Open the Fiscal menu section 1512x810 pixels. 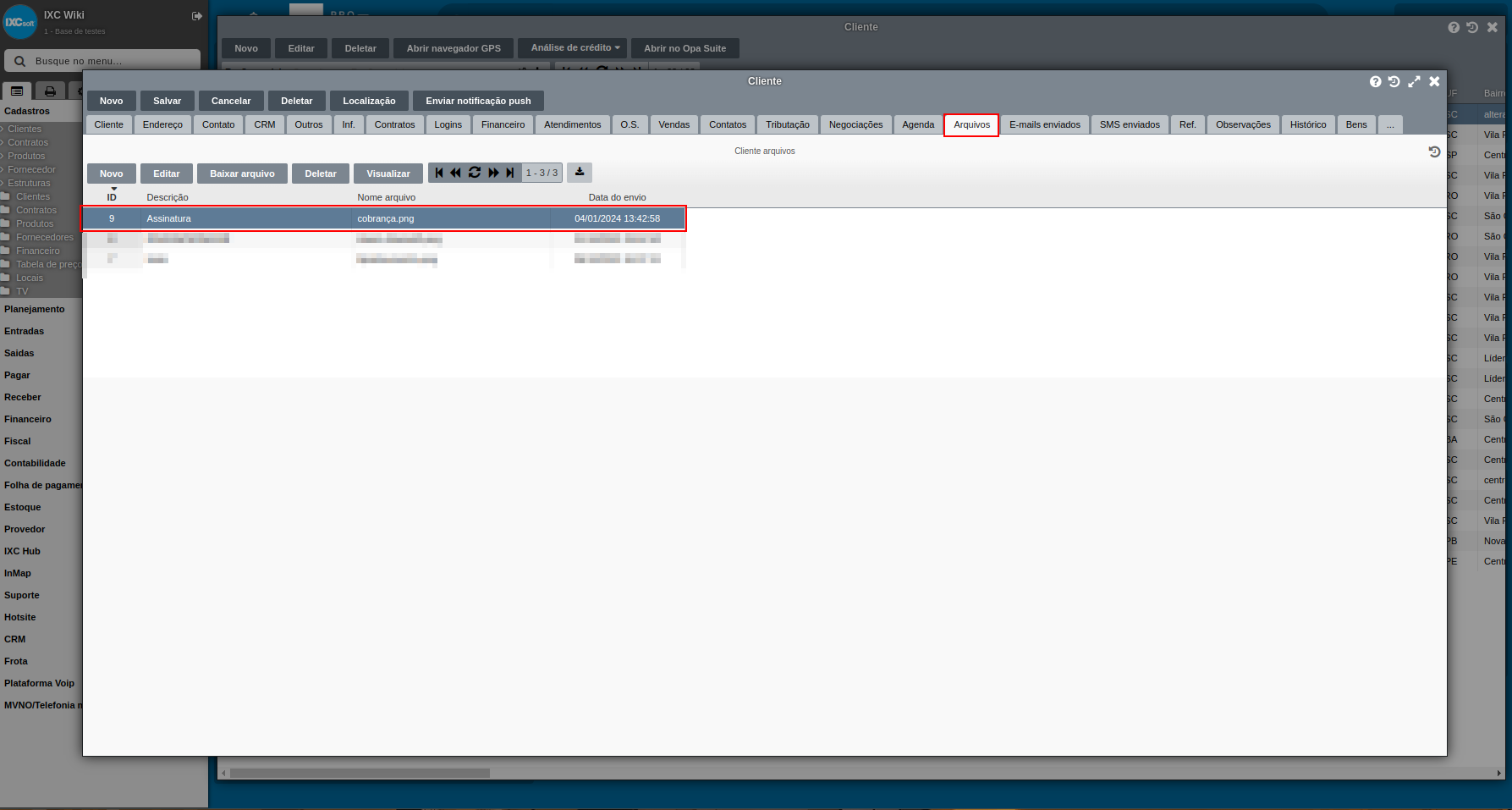tap(17, 441)
